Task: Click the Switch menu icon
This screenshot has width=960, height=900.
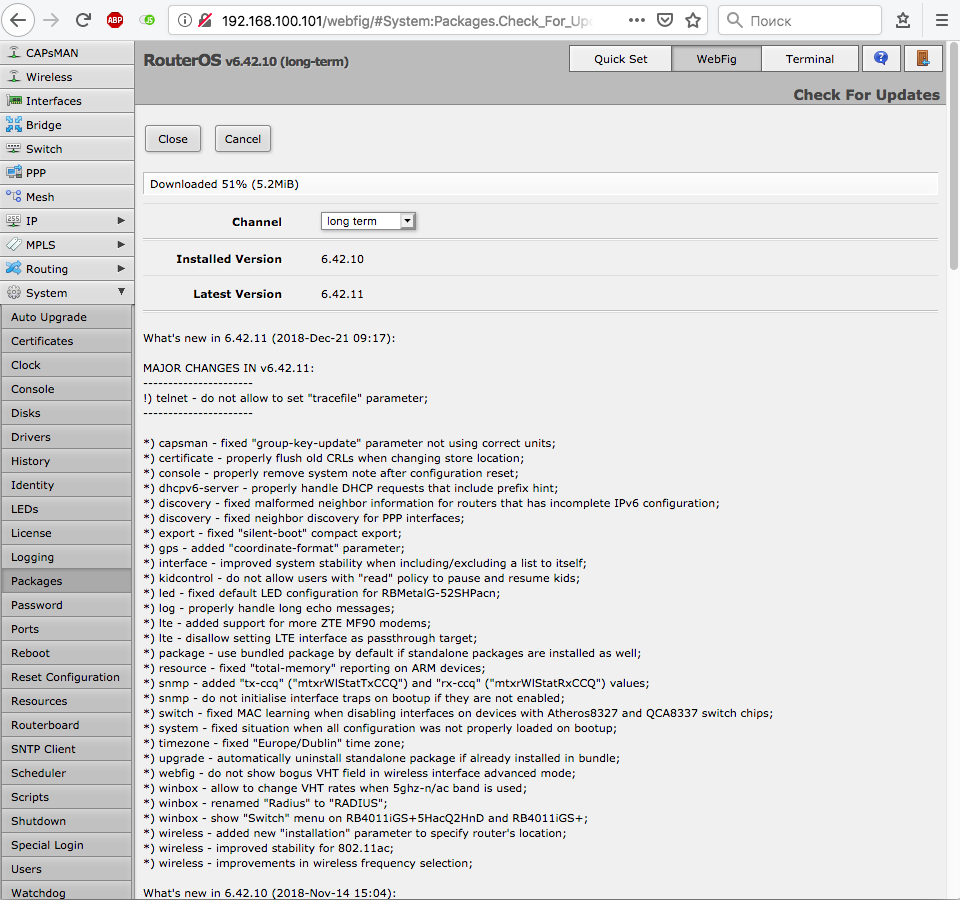Action: point(13,149)
